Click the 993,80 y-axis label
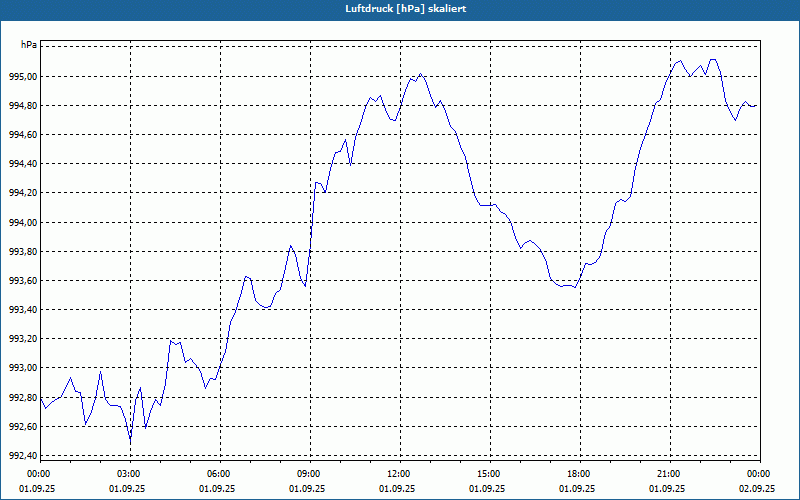Screen dimensions: 800x500 23,252
